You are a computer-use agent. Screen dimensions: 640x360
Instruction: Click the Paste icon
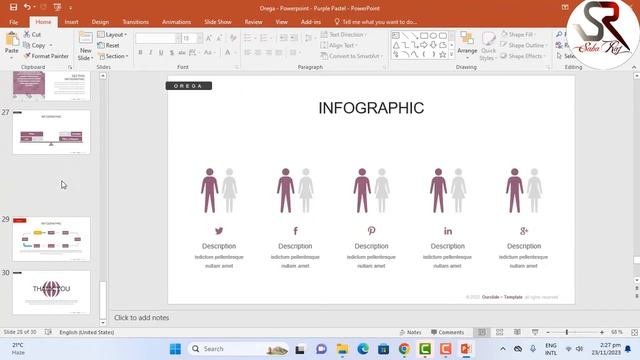12,40
